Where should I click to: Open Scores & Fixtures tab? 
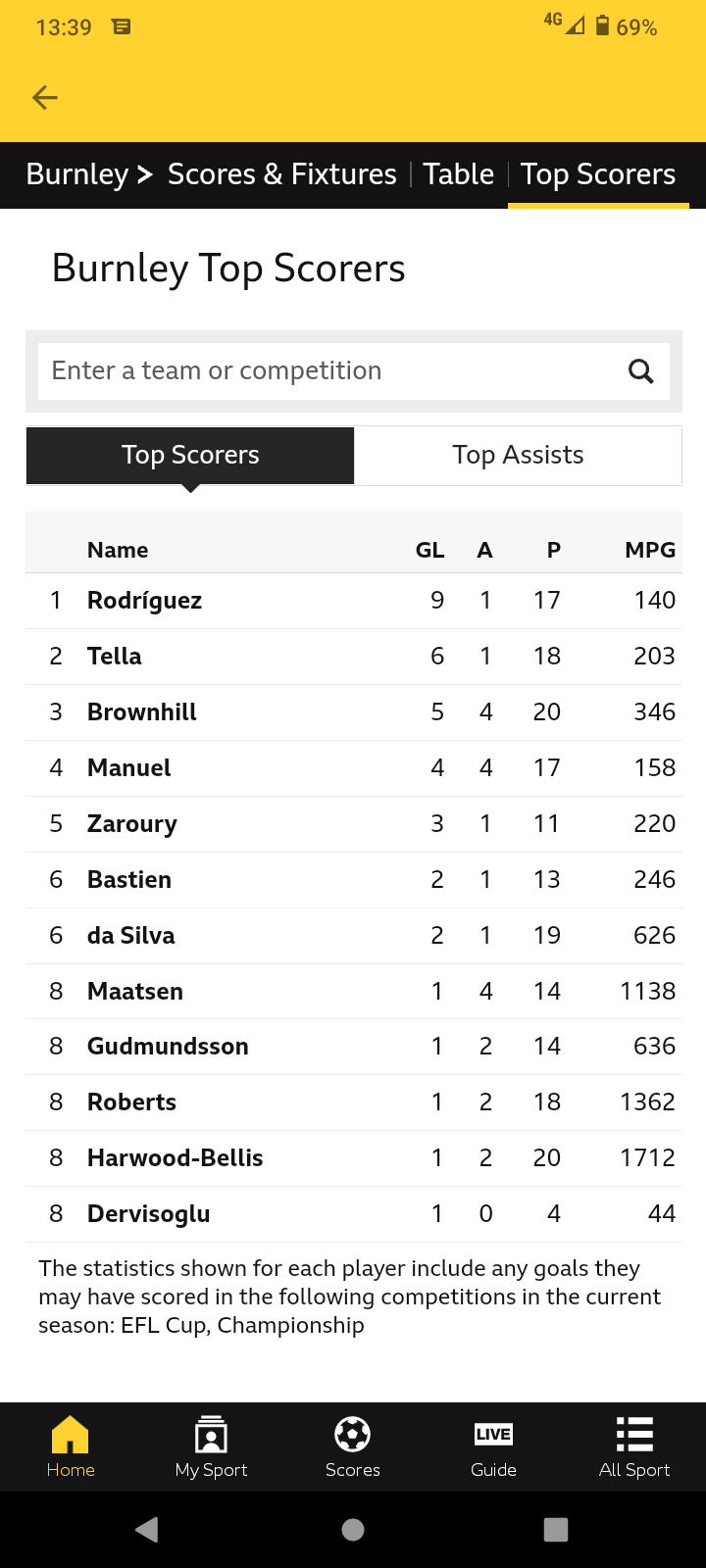282,174
